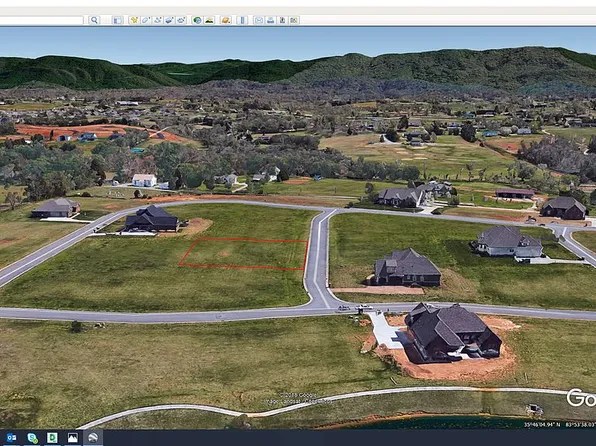Viewport: 596px width, 446px height.
Task: Select the Add Image Overlay tool
Action: coord(170,20)
